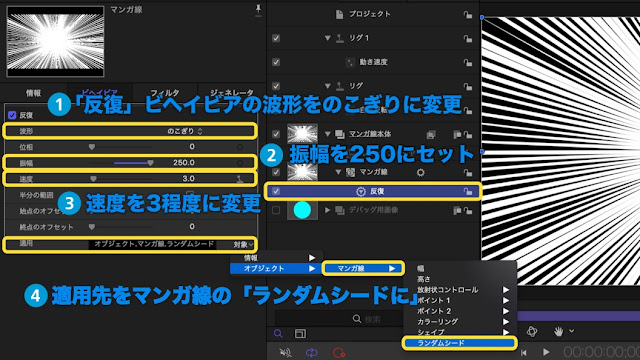Screen dimensions: 640x360
Task: Select オブジェクト in the popup menu
Action: [276, 269]
